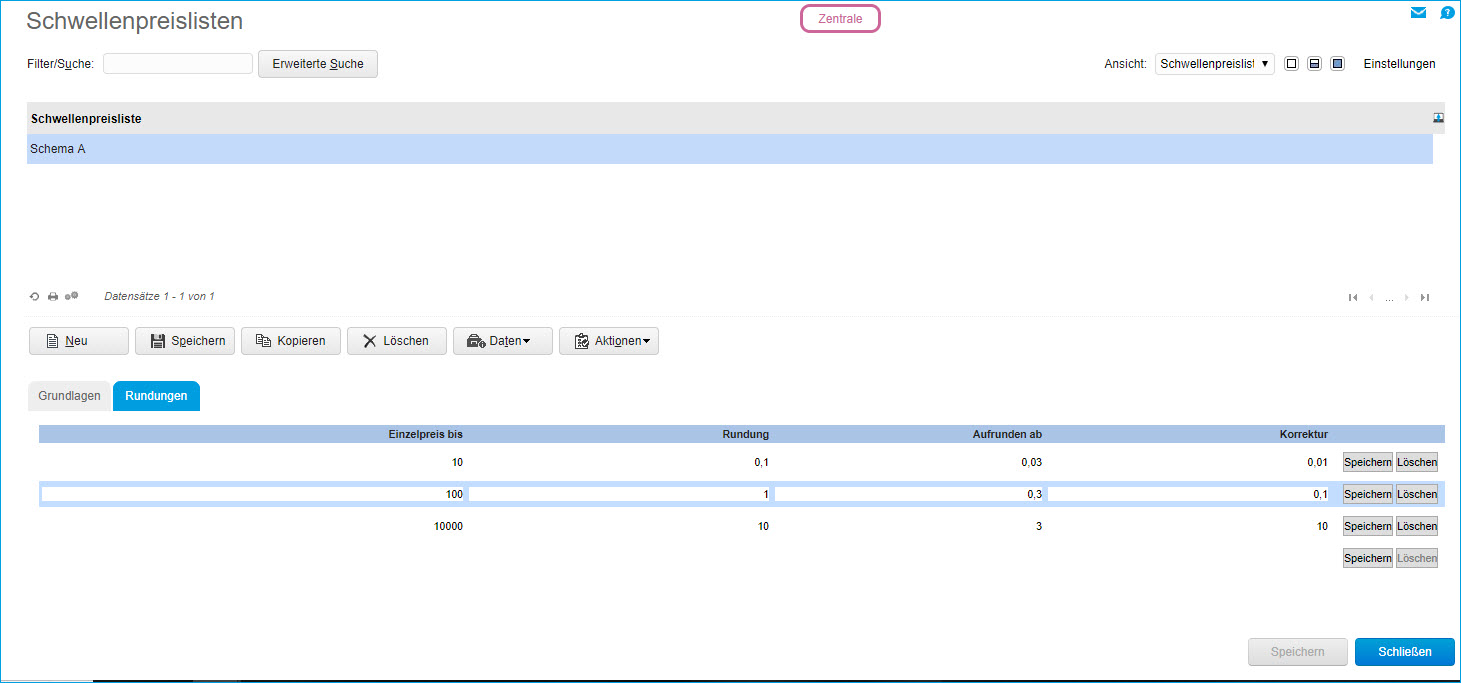Click the help question mark icon
The image size is (1461, 683).
pyautogui.click(x=1447, y=13)
